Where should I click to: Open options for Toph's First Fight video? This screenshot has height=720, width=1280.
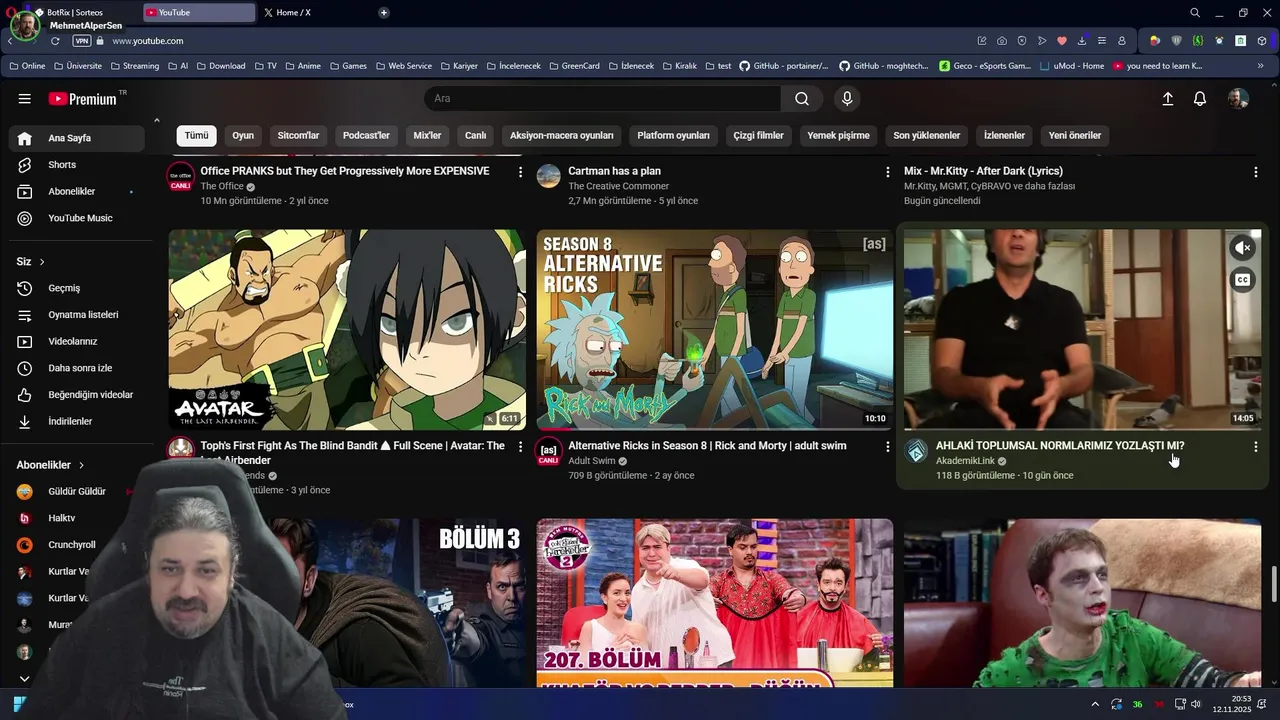pyautogui.click(x=520, y=447)
